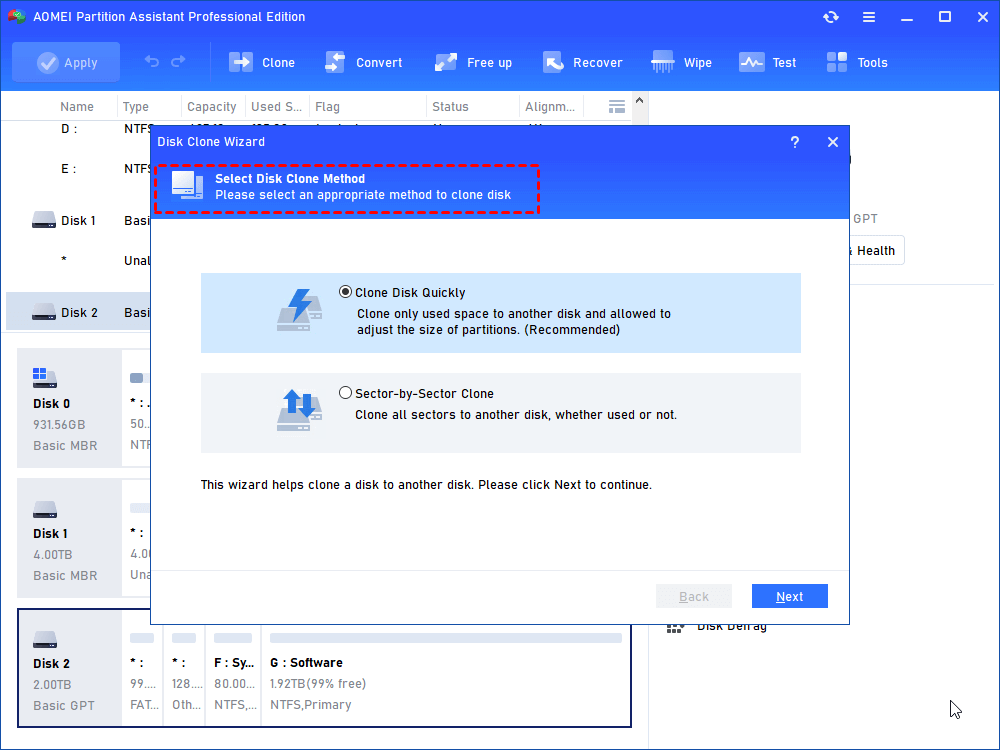Click the Disk 1 drive icon in list
1000x750 pixels.
pyautogui.click(x=44, y=220)
